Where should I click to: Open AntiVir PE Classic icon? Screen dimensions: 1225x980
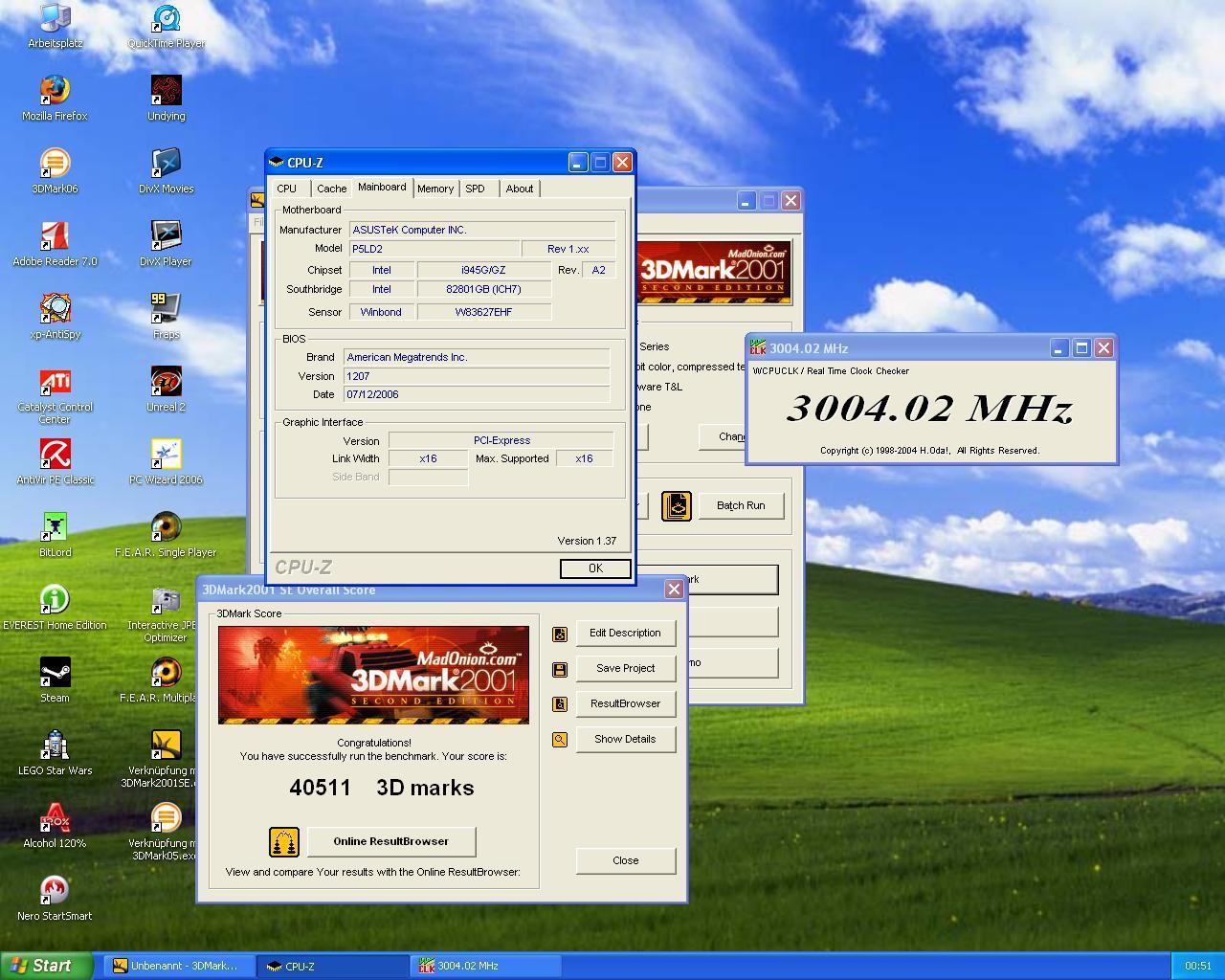tap(55, 462)
